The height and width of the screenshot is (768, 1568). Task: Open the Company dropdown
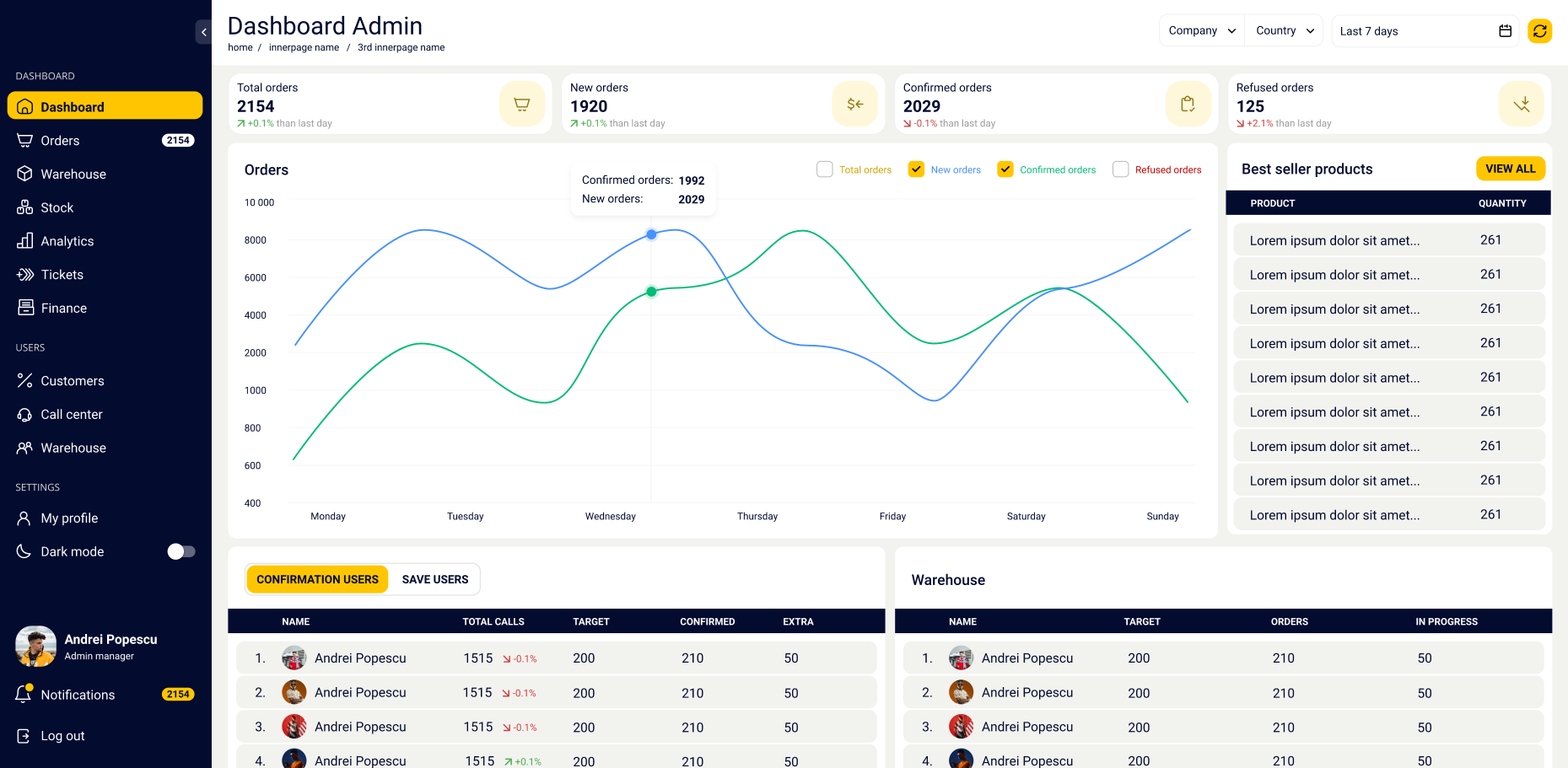click(1201, 30)
